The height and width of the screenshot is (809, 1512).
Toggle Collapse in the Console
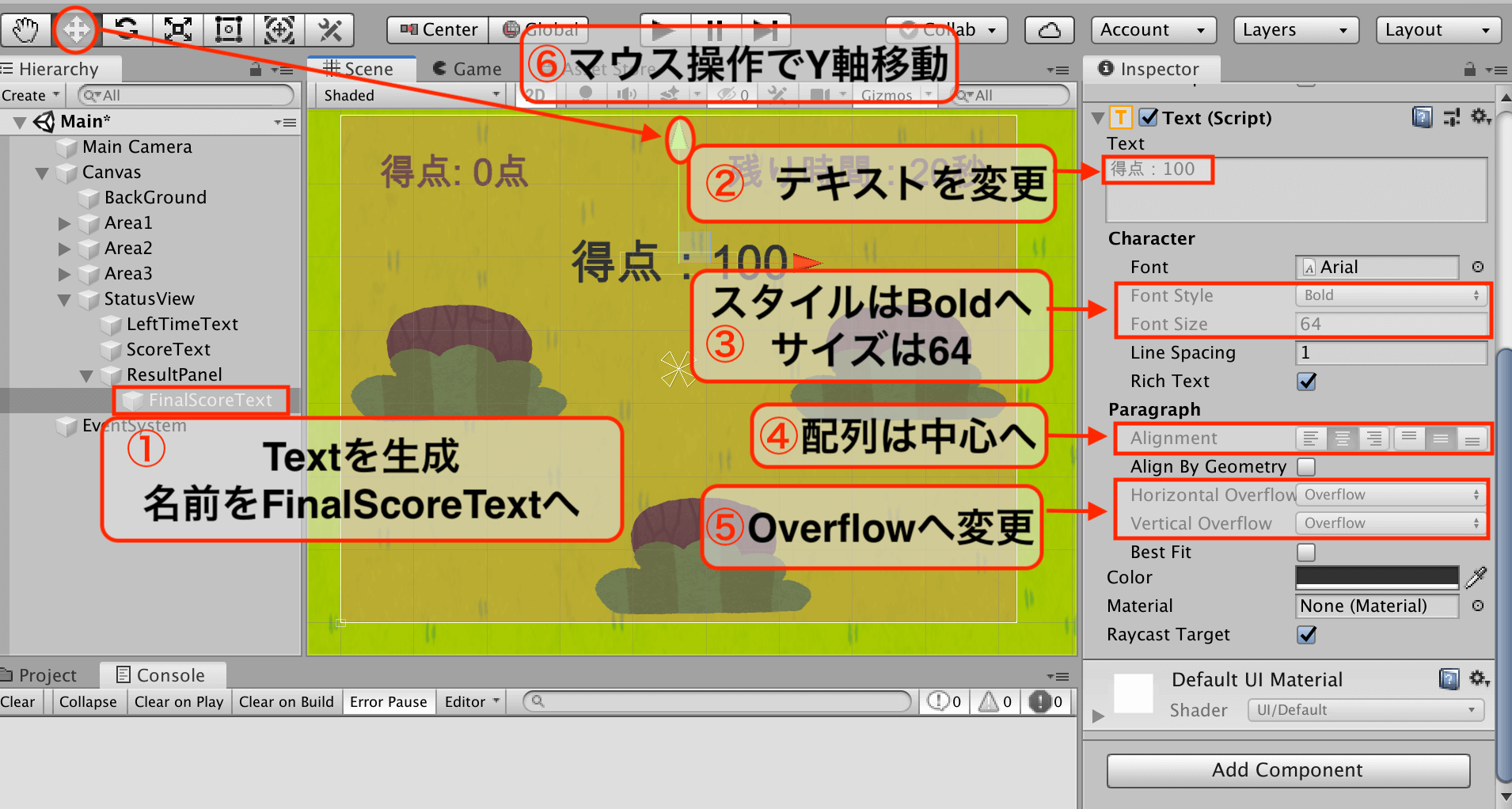point(88,702)
